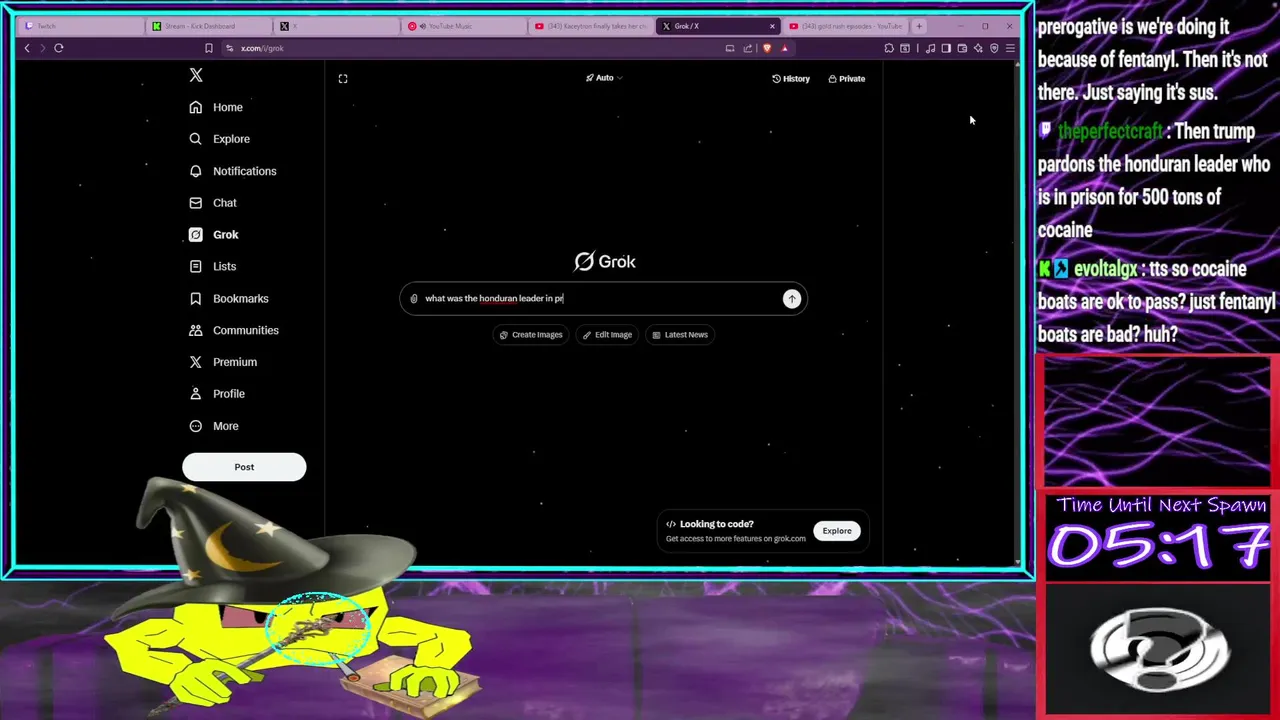Open the Leo AI sparkle icon
This screenshot has height=720, width=1280.
pyautogui.click(x=978, y=48)
